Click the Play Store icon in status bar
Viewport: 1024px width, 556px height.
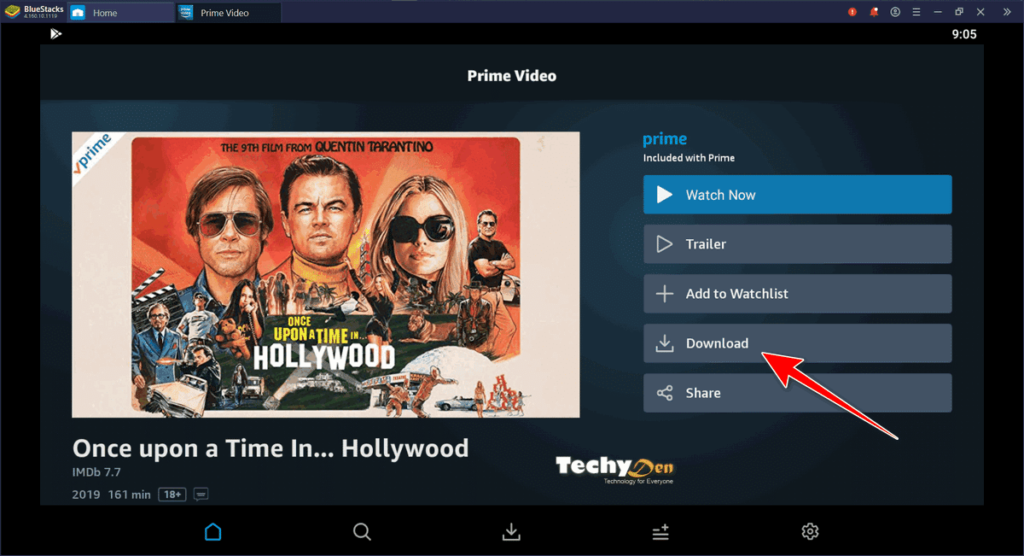[x=56, y=34]
